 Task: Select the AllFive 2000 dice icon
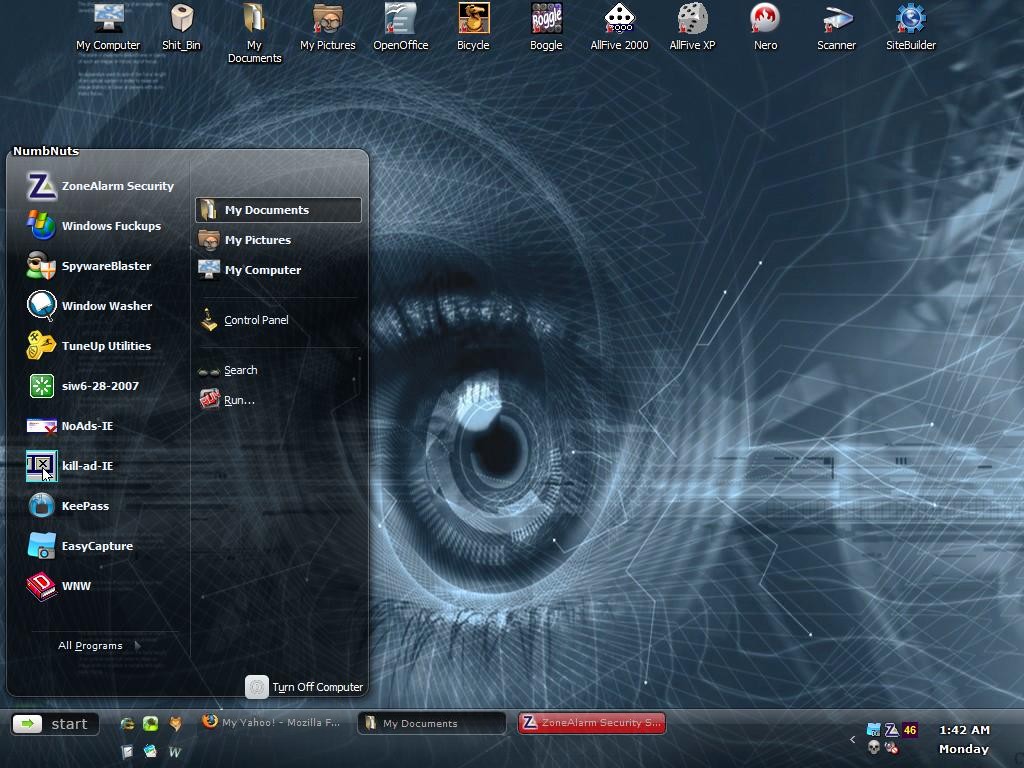click(619, 27)
